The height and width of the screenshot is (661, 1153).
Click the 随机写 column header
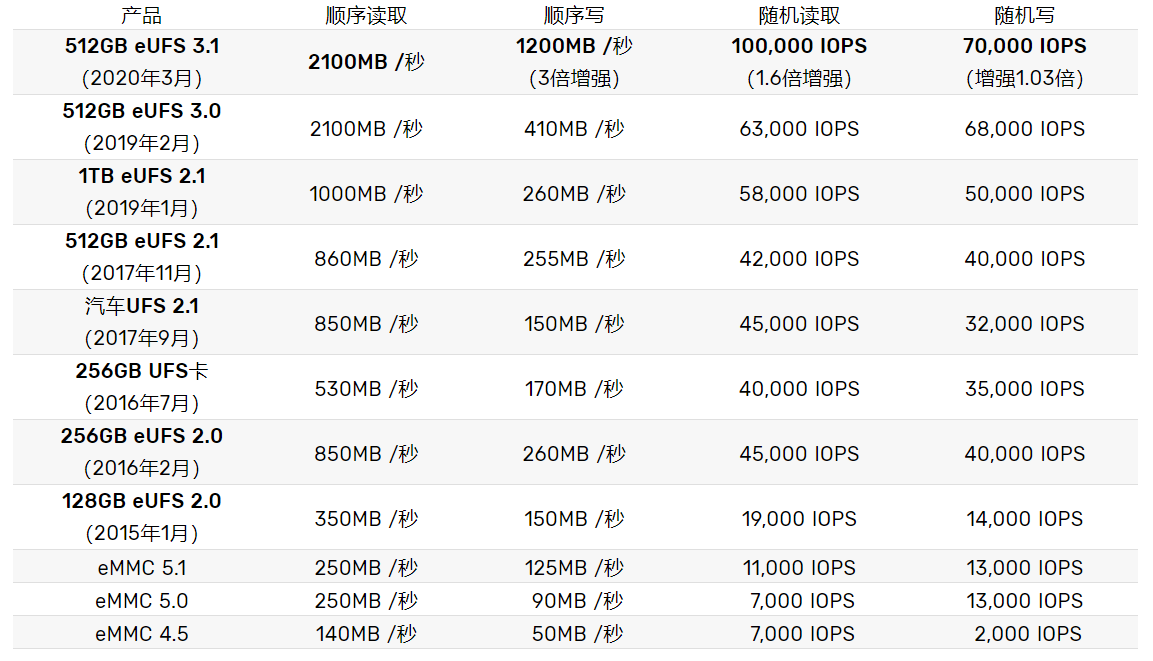[1024, 15]
